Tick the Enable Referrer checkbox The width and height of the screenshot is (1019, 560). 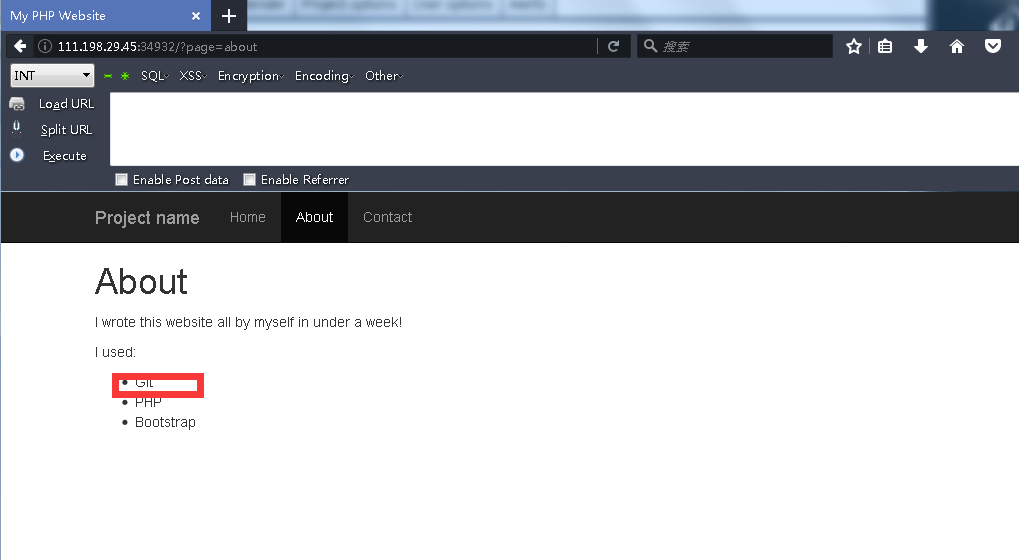point(250,180)
